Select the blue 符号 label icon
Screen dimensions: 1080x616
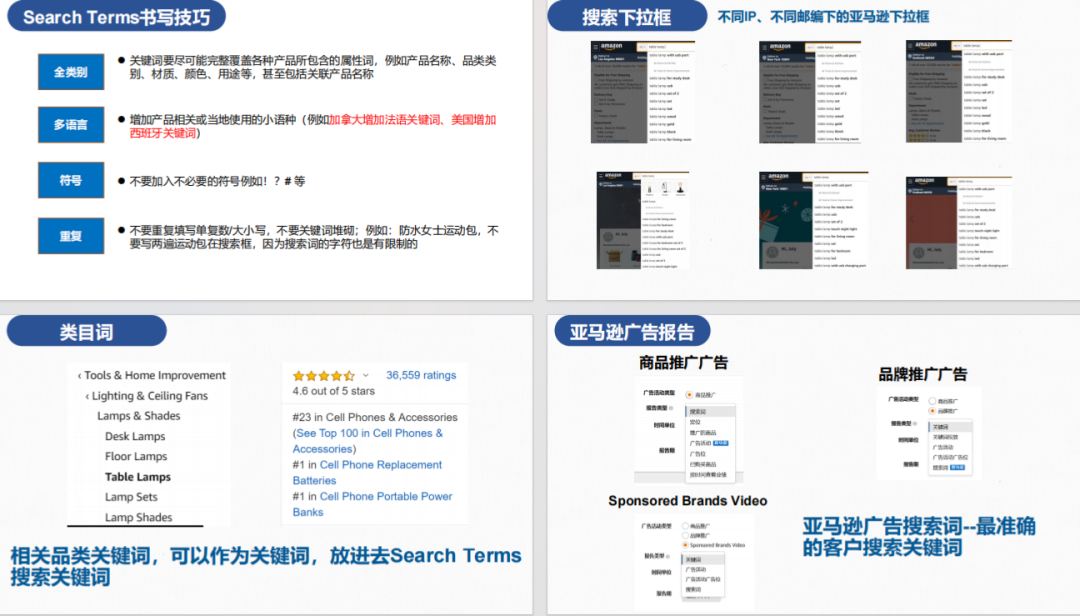(71, 179)
